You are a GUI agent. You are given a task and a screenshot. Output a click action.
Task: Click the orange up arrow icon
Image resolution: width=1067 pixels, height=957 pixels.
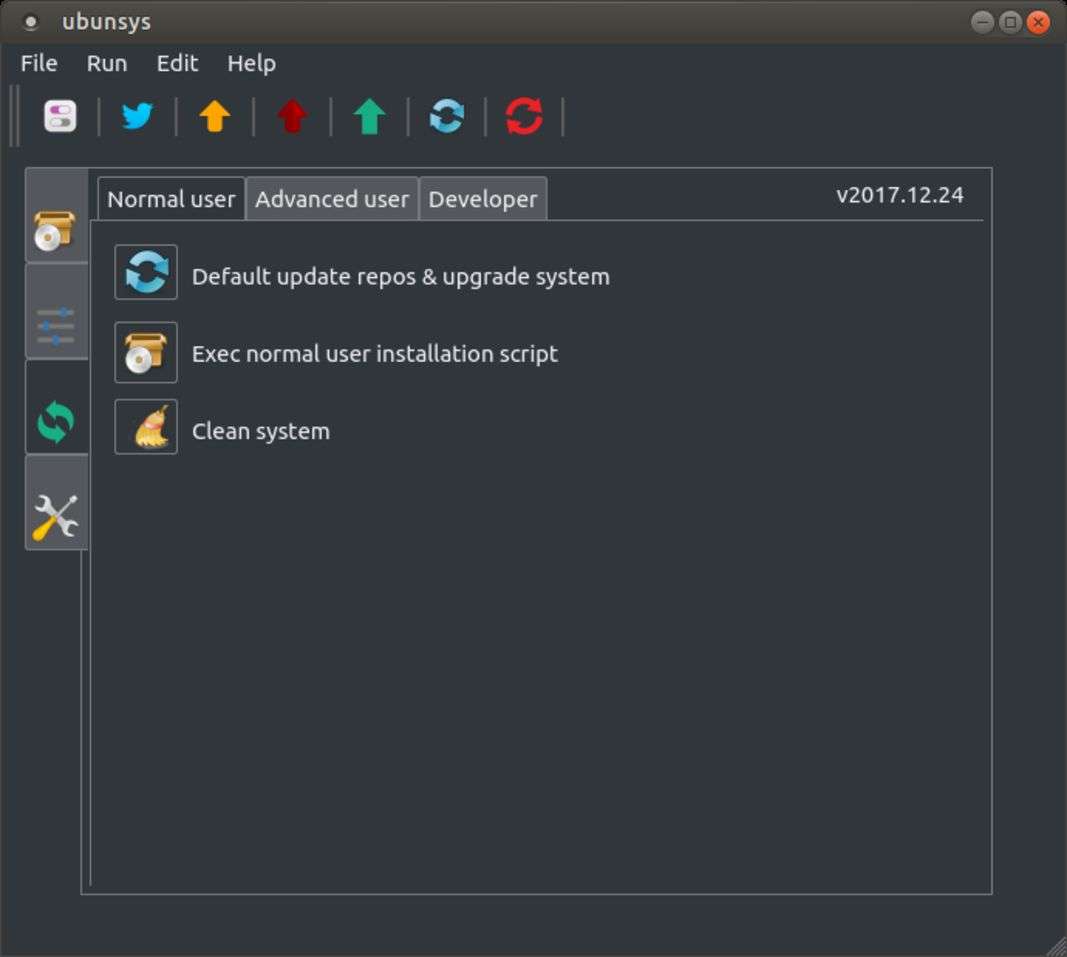214,117
